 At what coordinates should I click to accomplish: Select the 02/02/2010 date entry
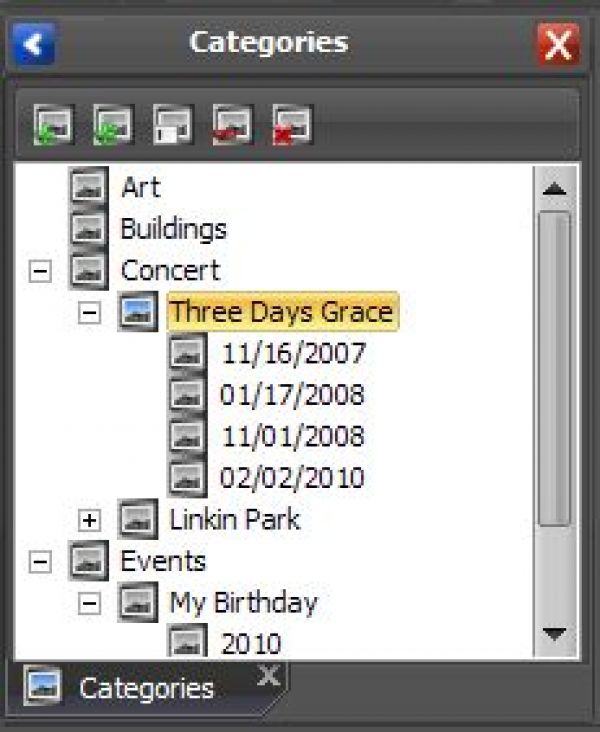293,478
